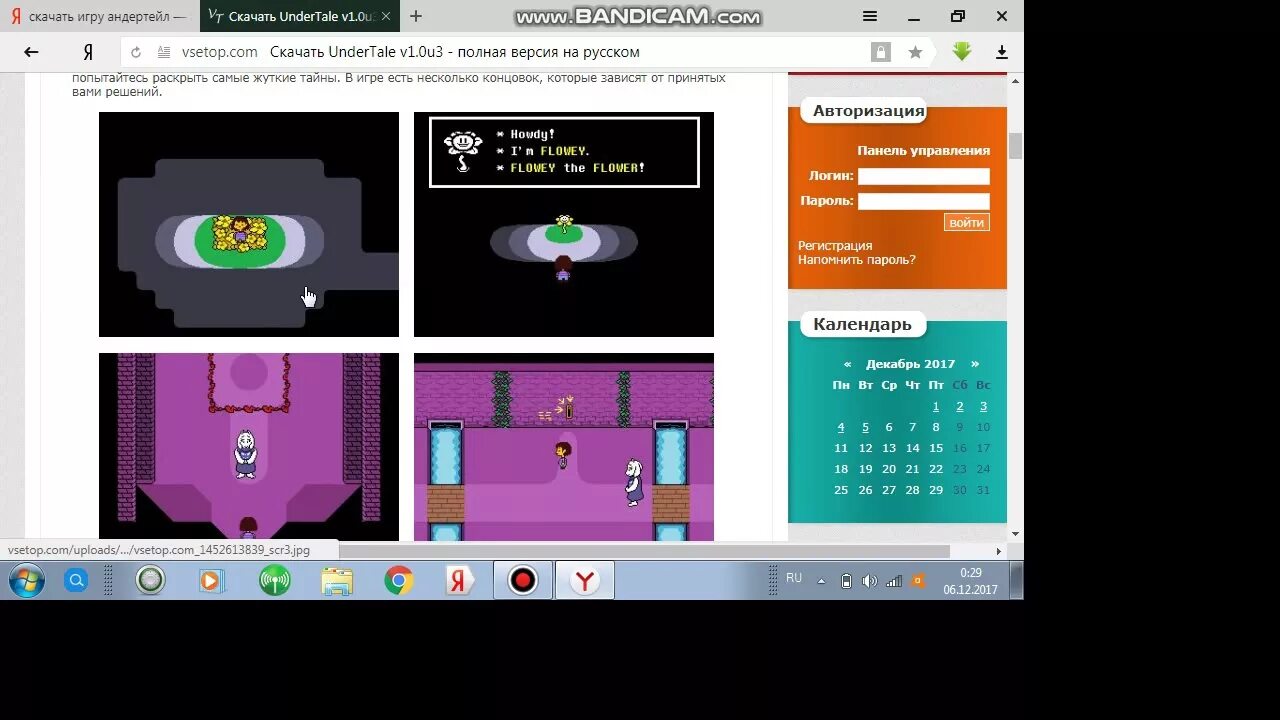Open Windows Explorer from the taskbar
Screen dimensions: 1280x720
coord(337,581)
